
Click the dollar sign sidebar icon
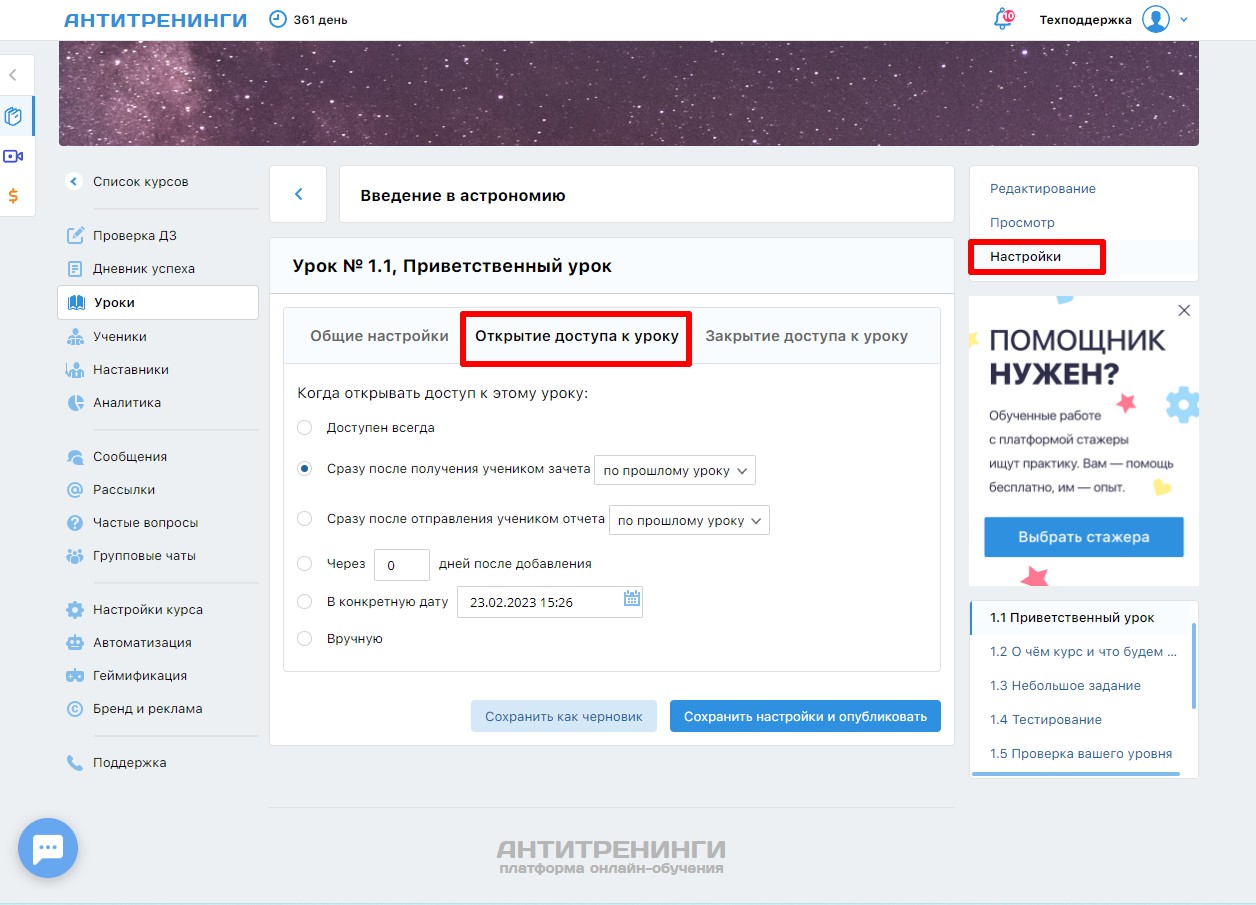(14, 196)
